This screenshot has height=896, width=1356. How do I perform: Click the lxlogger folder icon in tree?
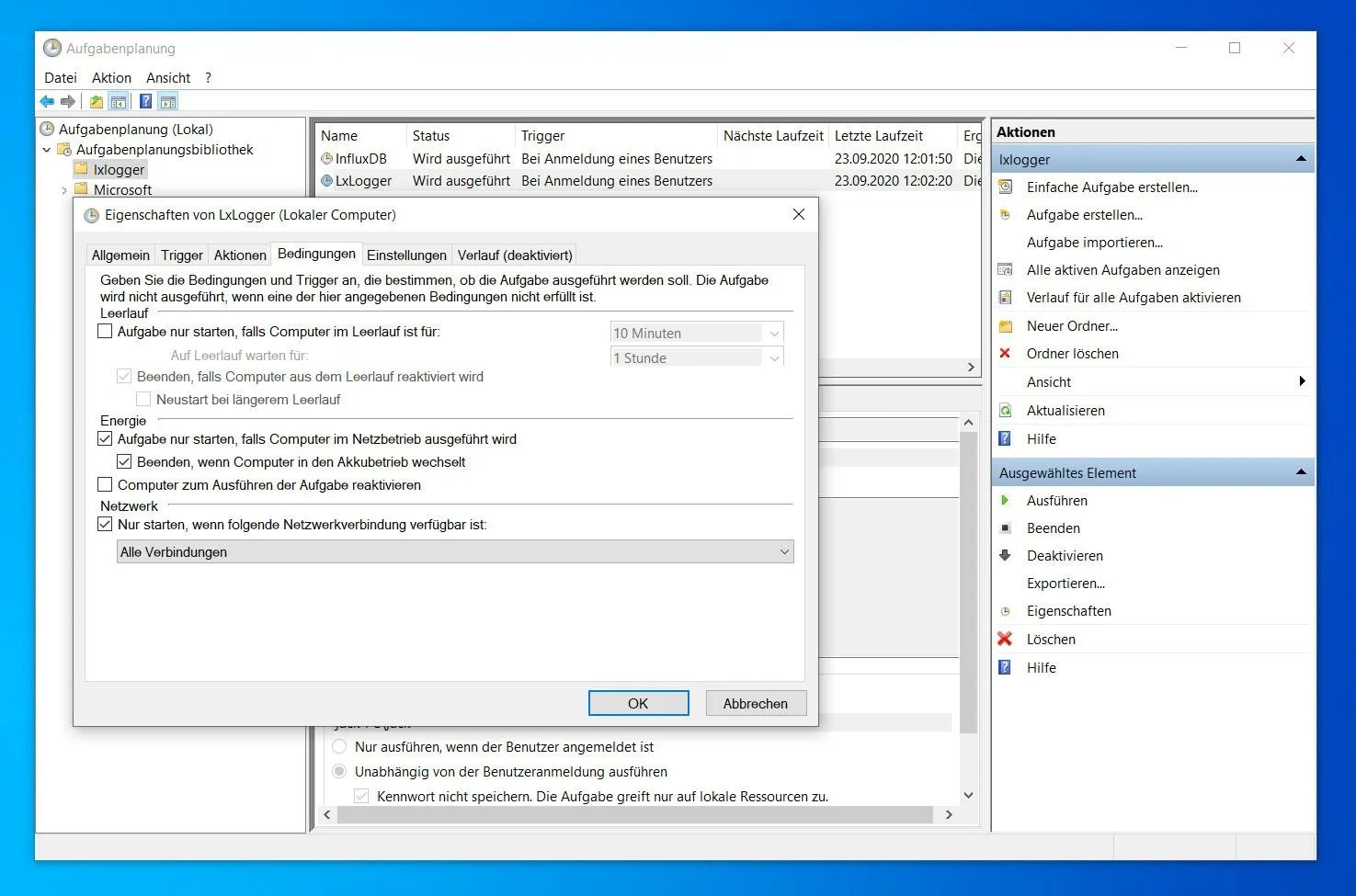point(81,169)
